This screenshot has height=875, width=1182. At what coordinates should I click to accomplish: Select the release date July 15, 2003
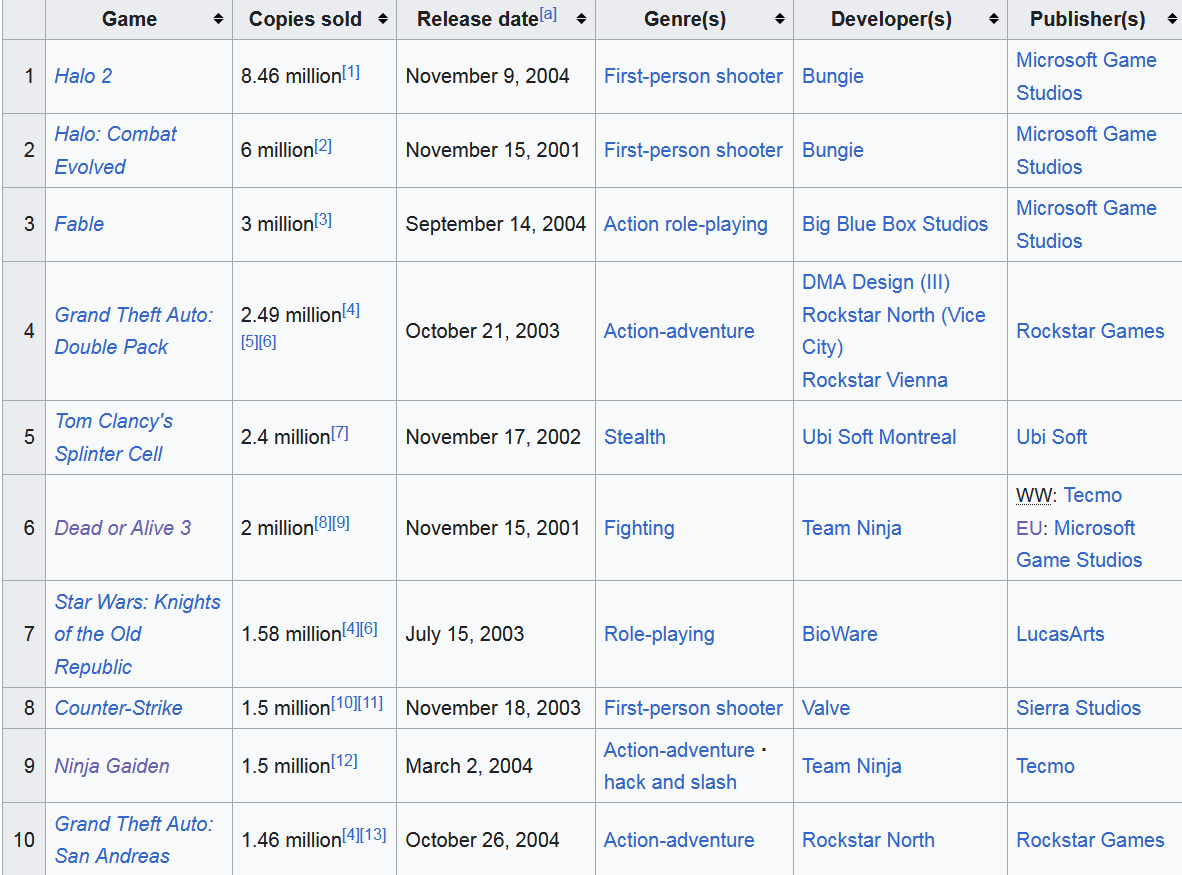coord(464,634)
